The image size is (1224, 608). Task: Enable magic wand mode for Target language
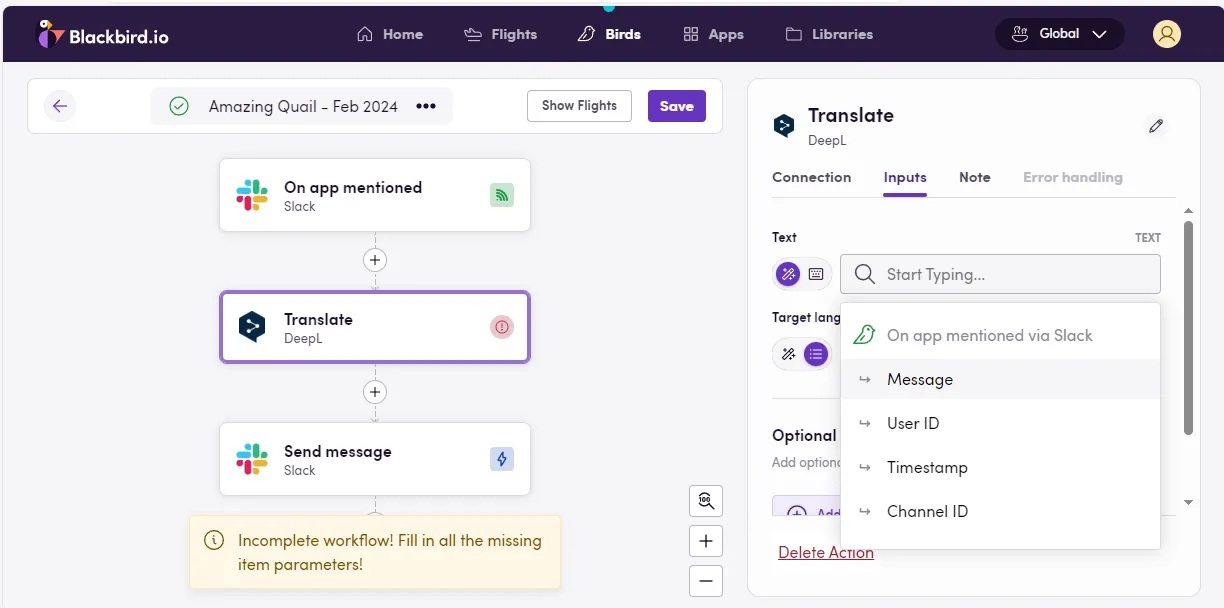(788, 353)
